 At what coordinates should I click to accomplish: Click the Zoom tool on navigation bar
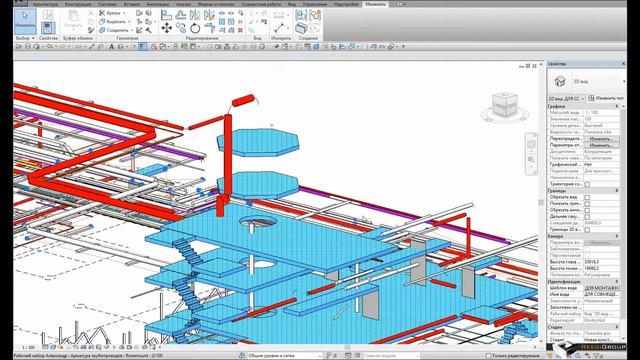coord(531,160)
